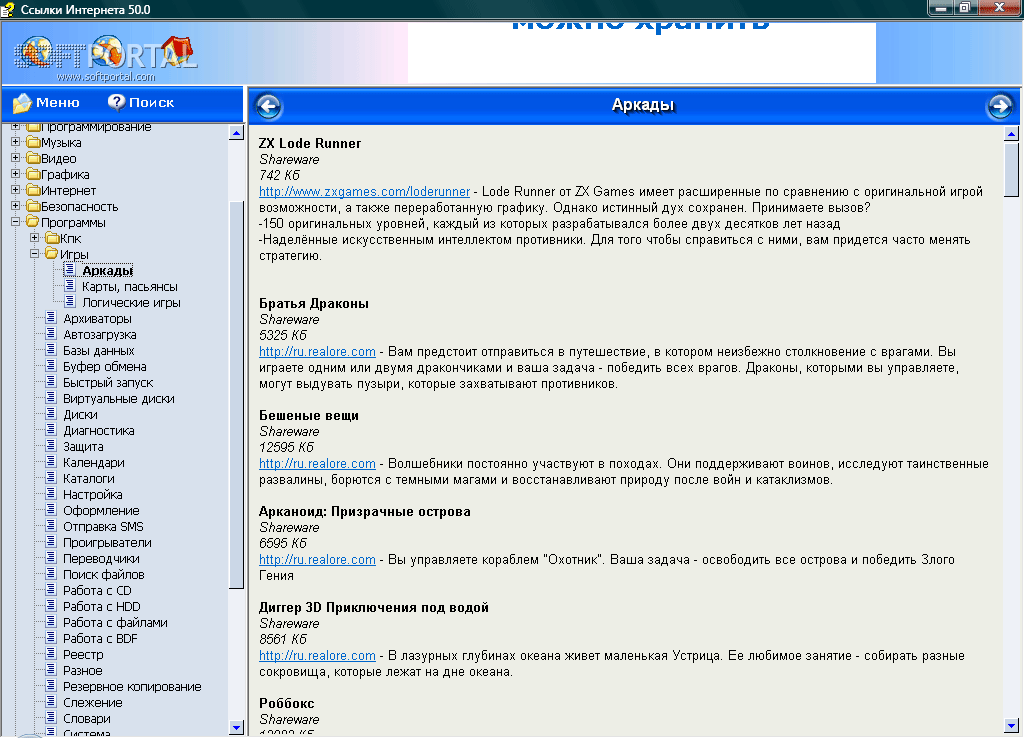Open the realore link under Бешеные вещи
Screen dimensions: 1024x738
(x=317, y=464)
